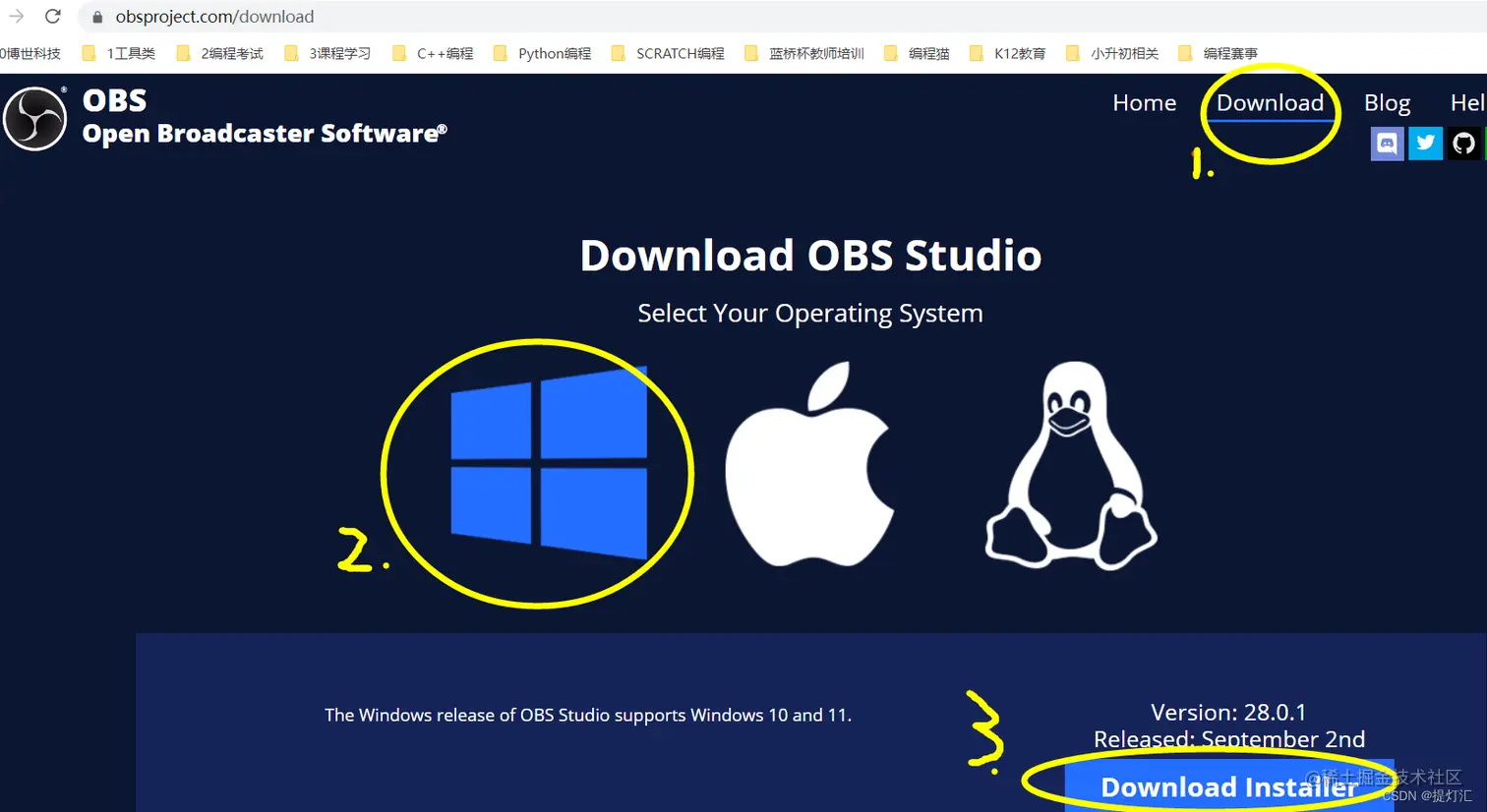Reload the page with the refresh button
This screenshot has width=1487, height=812.
[53, 17]
